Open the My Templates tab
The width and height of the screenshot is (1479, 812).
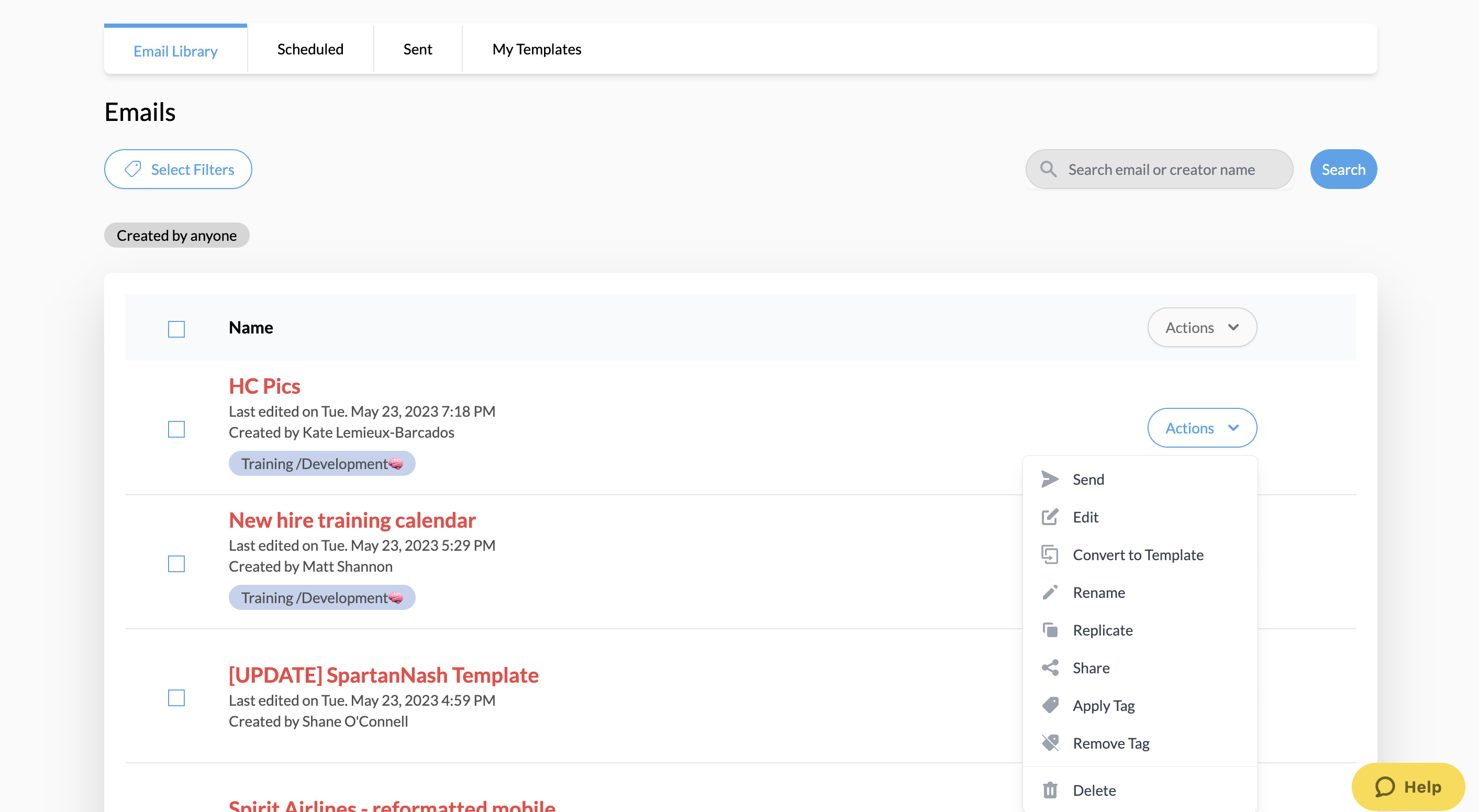(536, 49)
